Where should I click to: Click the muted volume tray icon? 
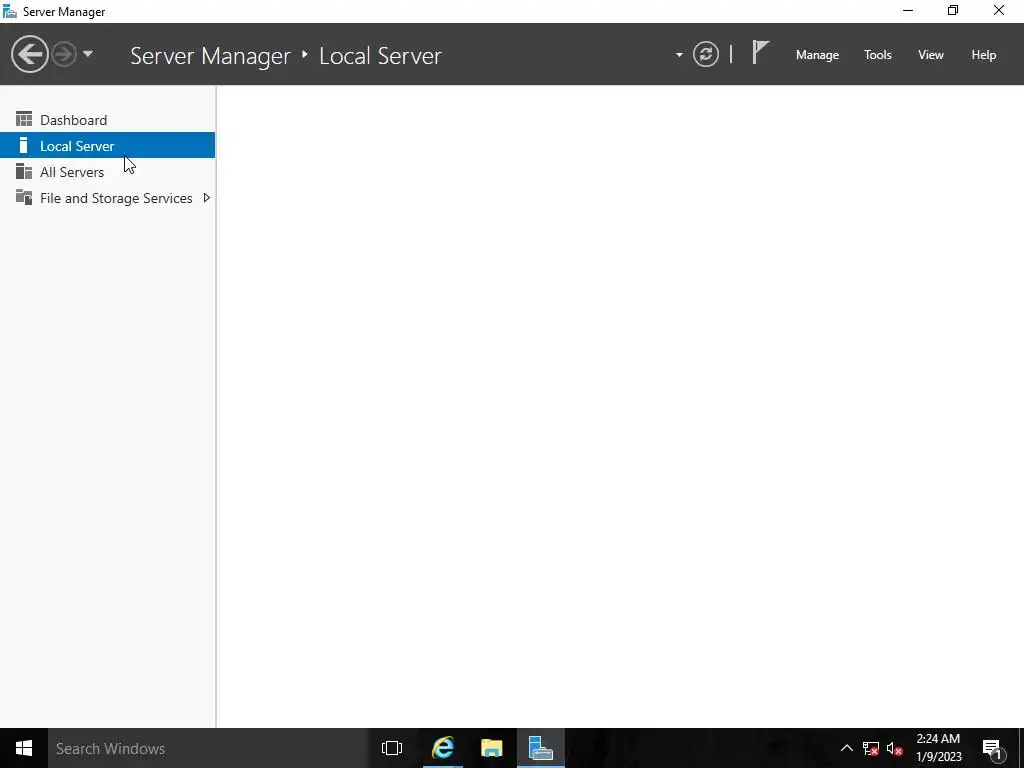click(895, 748)
